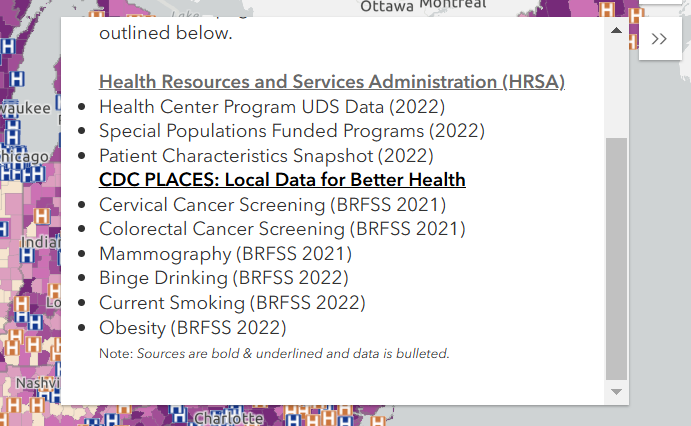Click 'Special Populations Funded Programs (2022)' text

[x=292, y=131]
